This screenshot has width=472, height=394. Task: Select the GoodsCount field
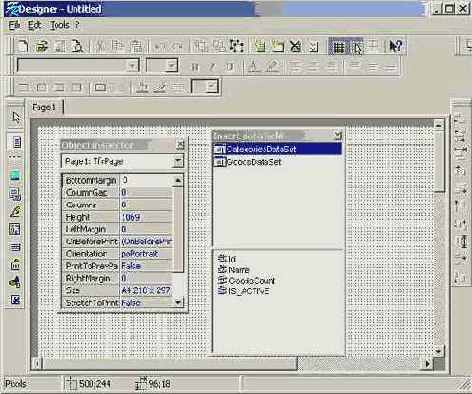tap(246, 280)
